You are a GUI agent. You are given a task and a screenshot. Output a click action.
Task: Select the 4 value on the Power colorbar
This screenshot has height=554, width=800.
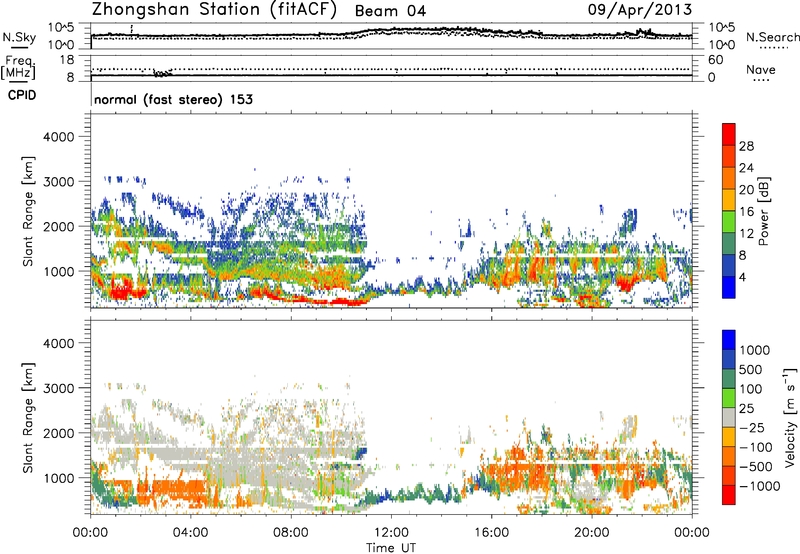point(742,277)
